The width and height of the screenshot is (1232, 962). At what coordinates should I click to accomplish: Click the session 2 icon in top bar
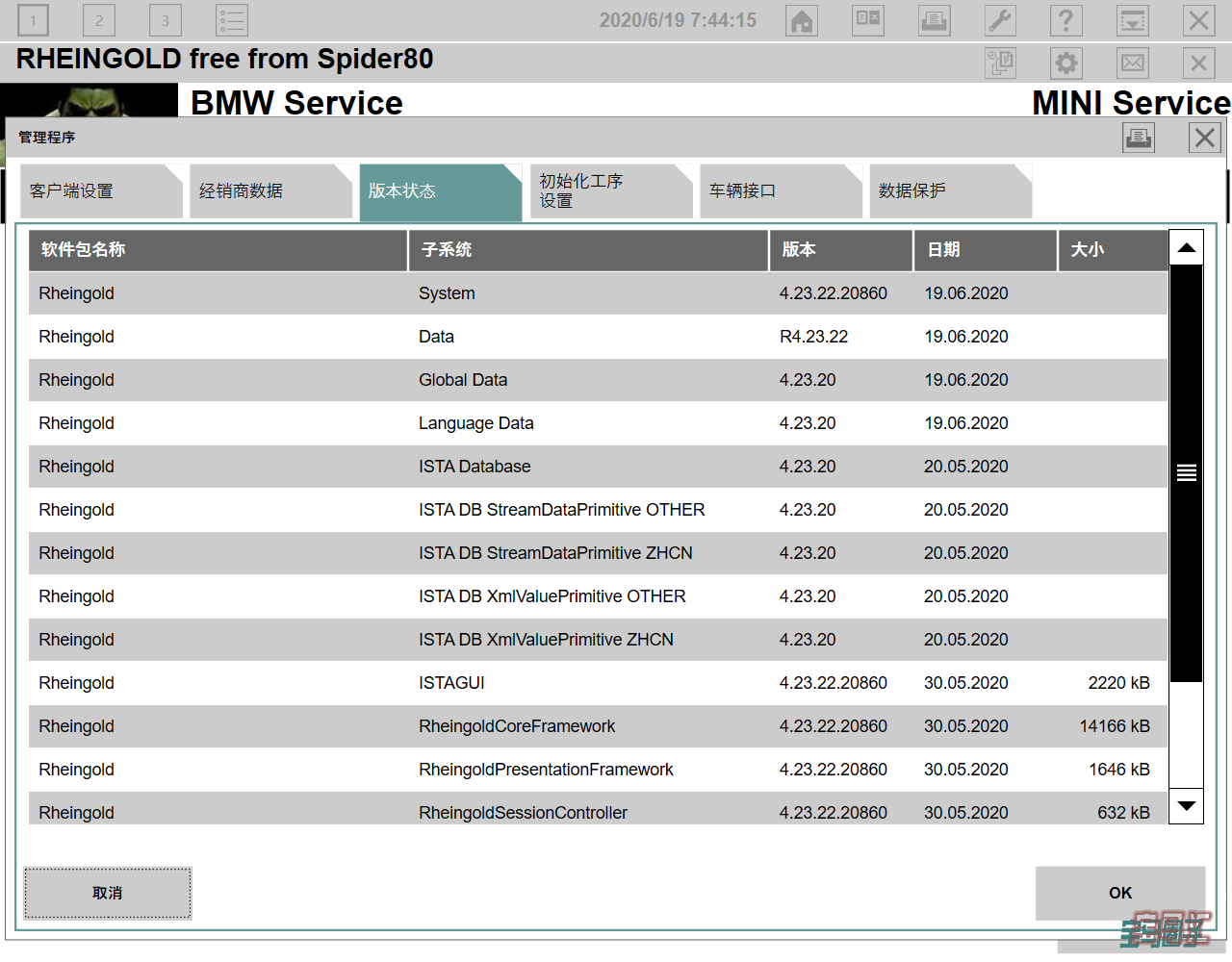tap(99, 20)
